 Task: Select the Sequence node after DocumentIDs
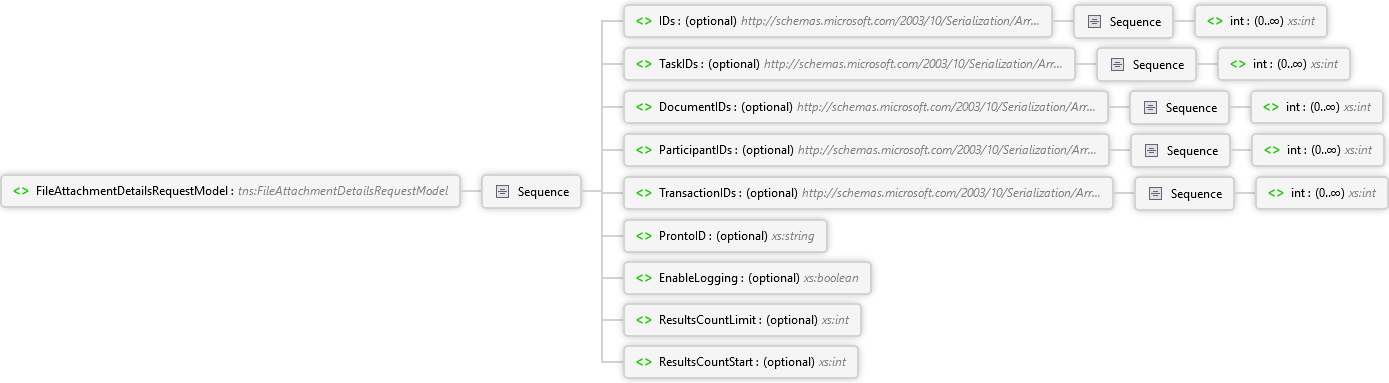pyautogui.click(x=1180, y=107)
